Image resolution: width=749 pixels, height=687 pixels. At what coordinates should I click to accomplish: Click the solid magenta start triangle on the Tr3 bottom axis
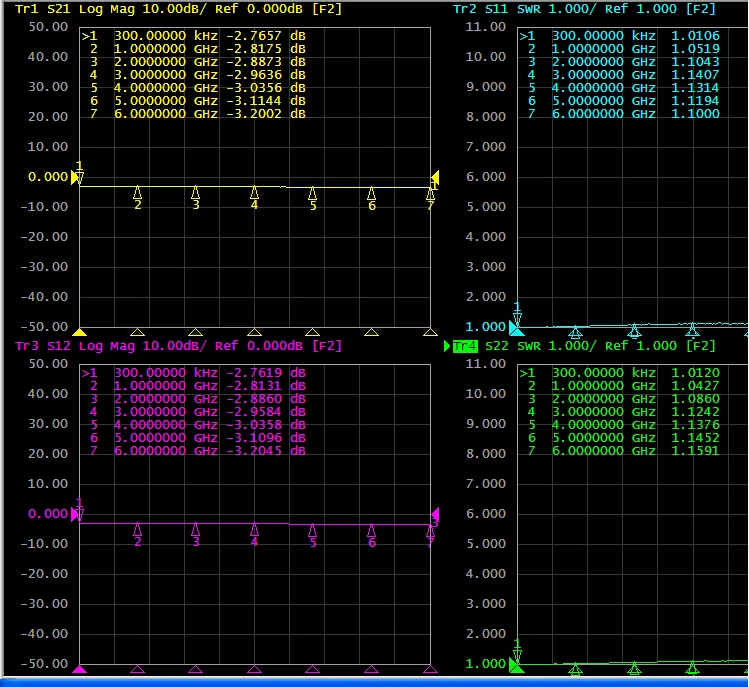[79, 669]
